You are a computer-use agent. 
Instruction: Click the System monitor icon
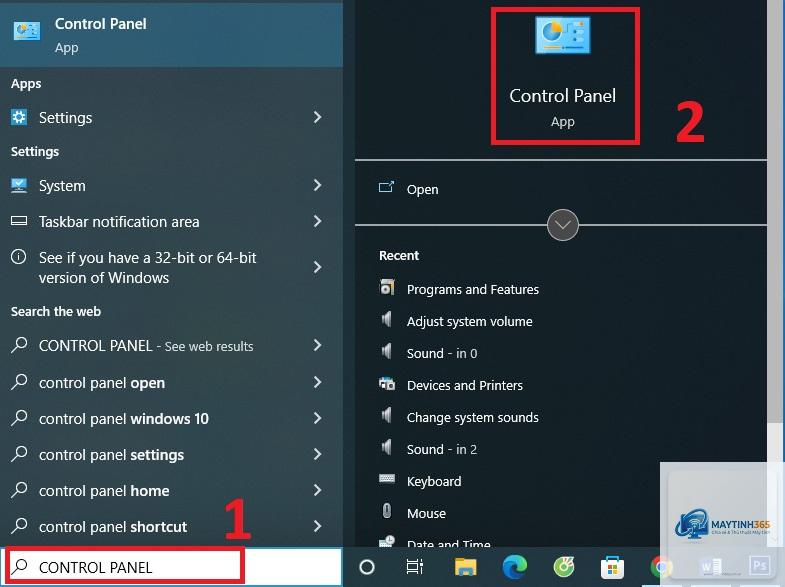pyautogui.click(x=19, y=186)
